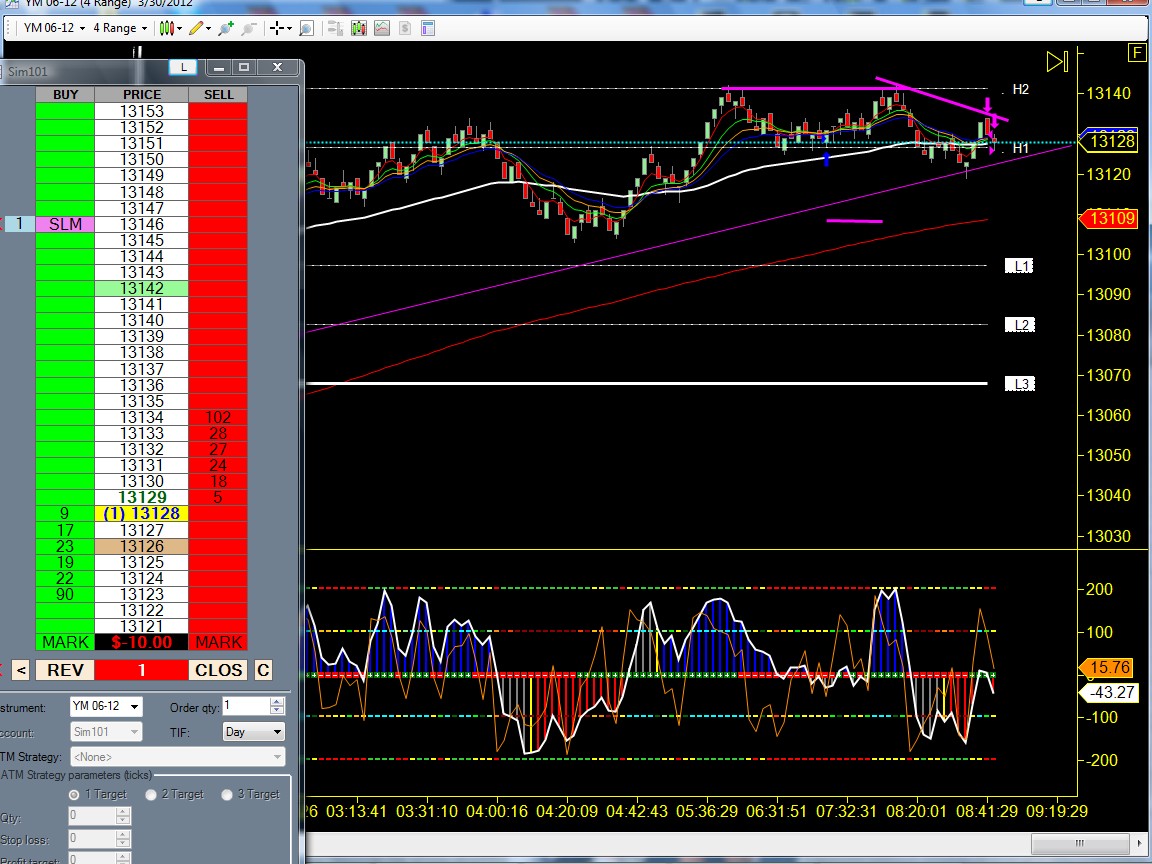The image size is (1152, 864).
Task: Select the 2 Target radio button
Action: point(151,795)
